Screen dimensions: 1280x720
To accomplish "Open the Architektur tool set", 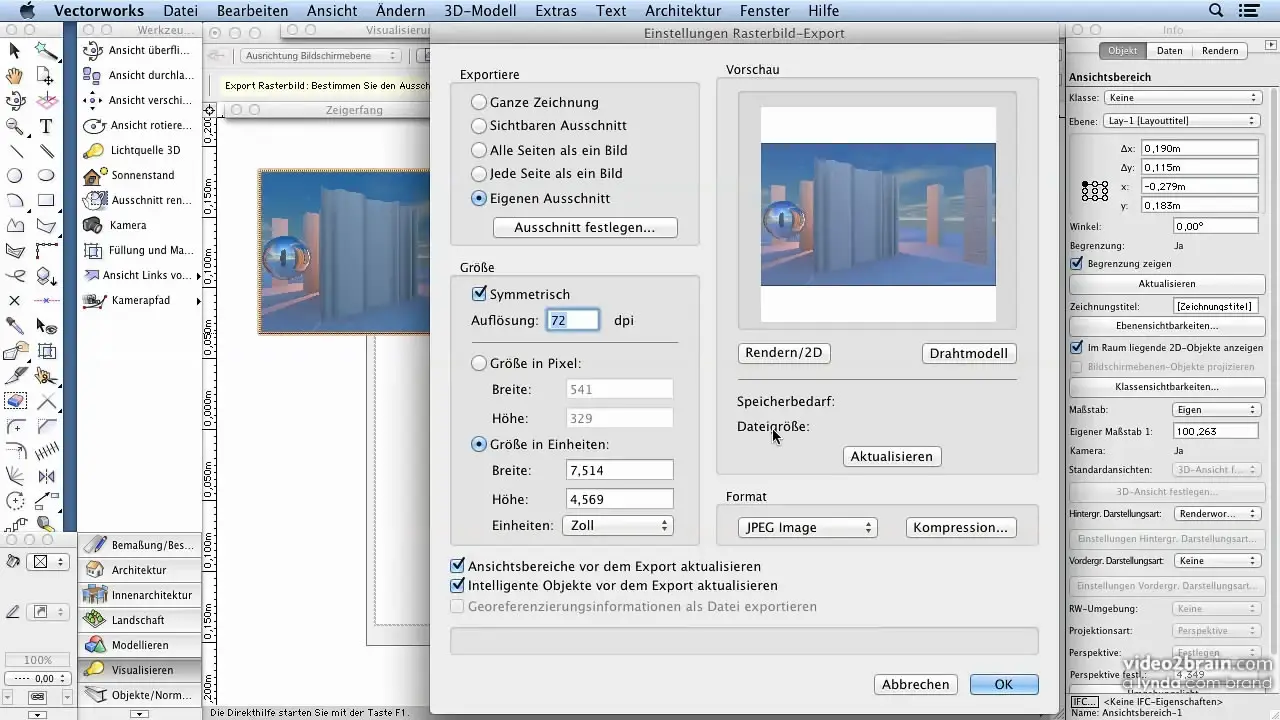I will [140, 570].
